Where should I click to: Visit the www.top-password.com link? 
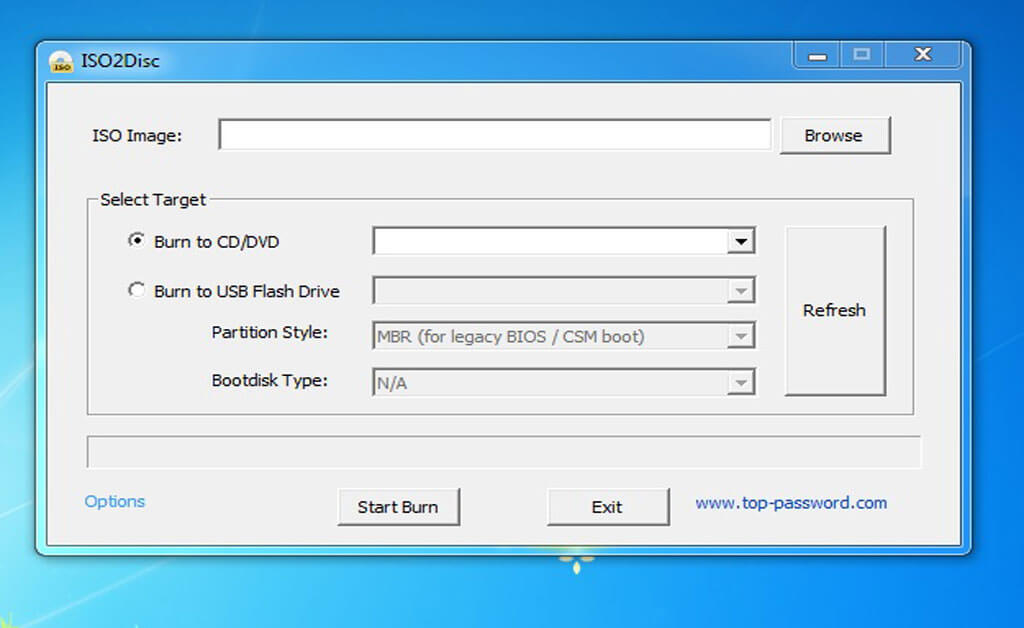(790, 503)
